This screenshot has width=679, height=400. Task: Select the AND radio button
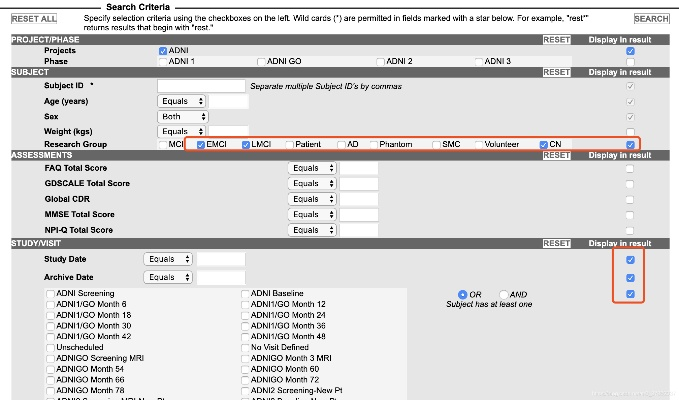click(500, 294)
